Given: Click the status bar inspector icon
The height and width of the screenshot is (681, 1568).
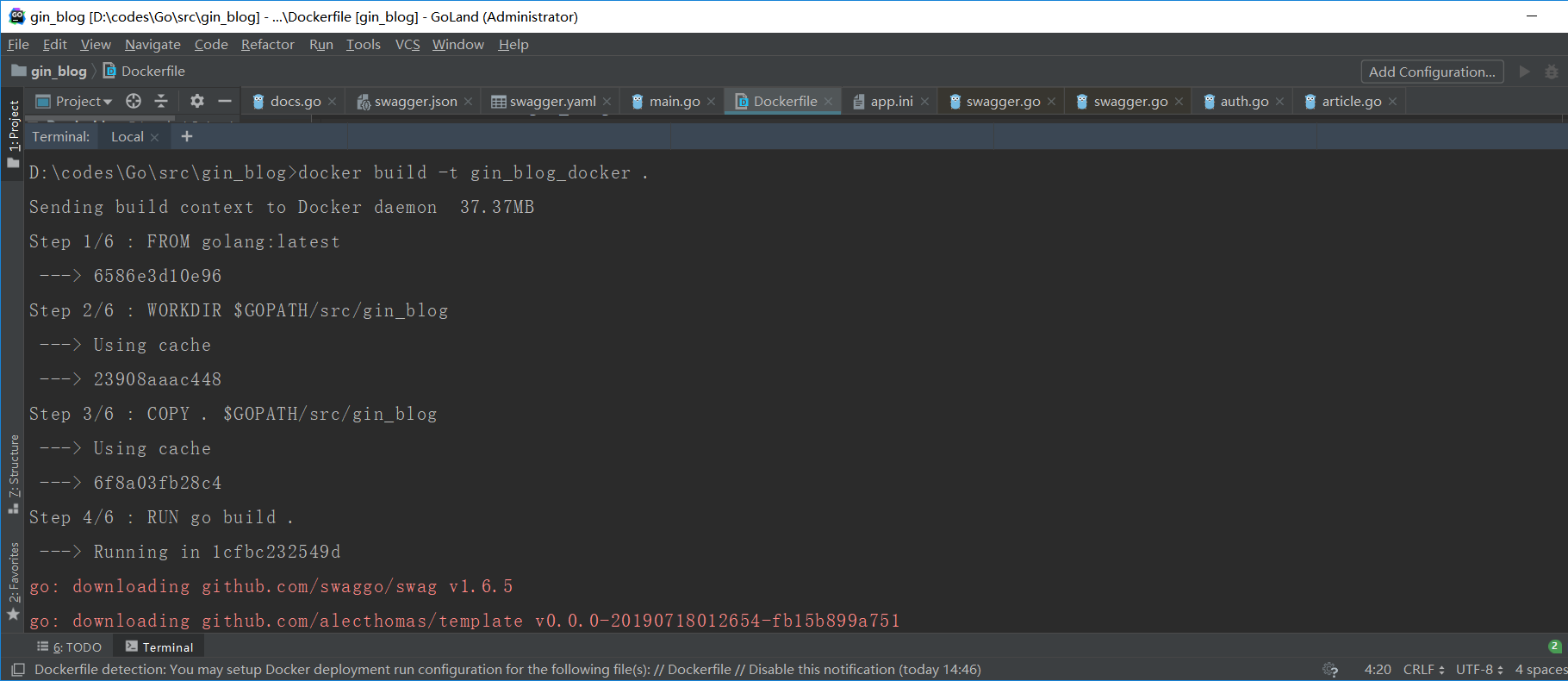Looking at the screenshot, I should pos(1330,670).
